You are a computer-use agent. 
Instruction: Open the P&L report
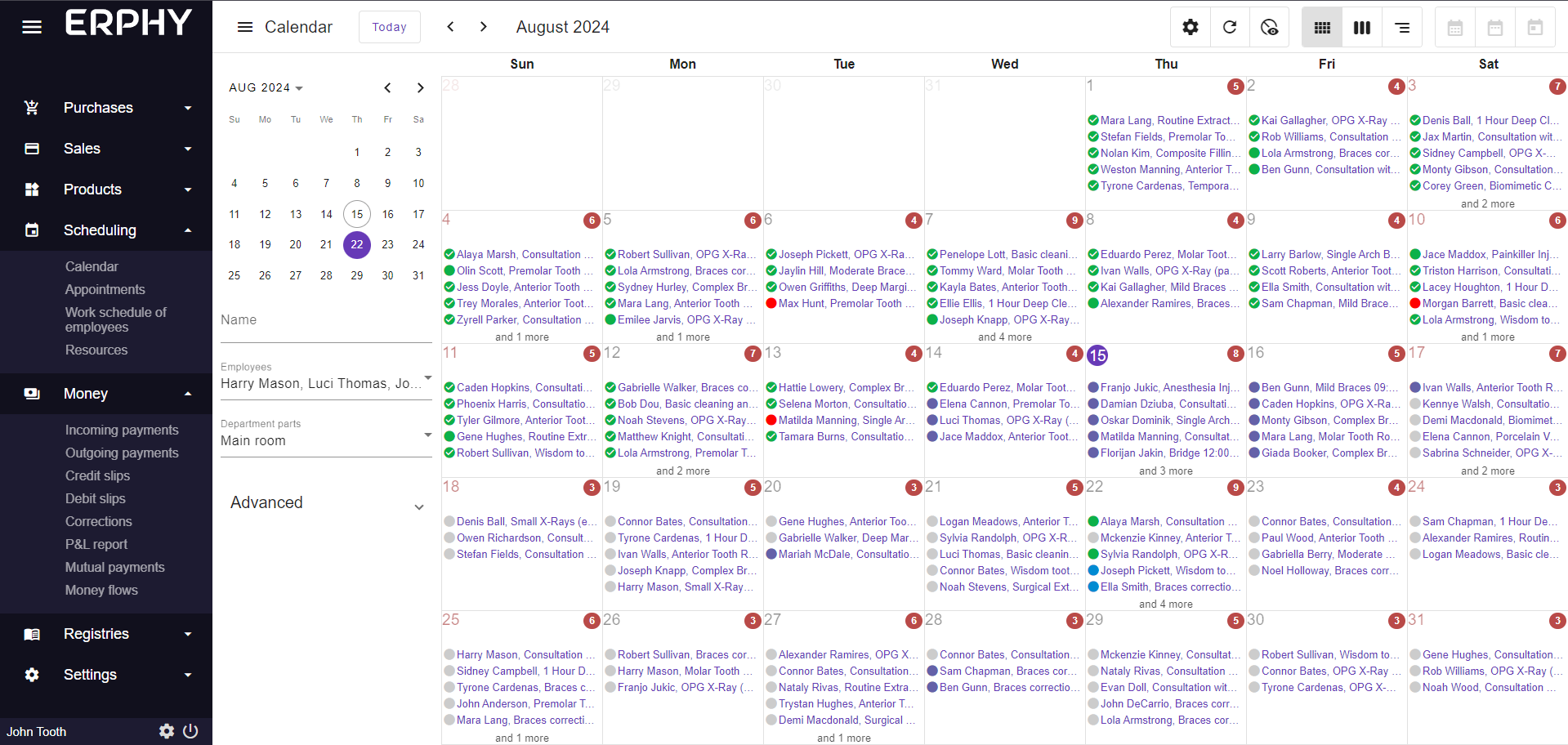(x=96, y=544)
